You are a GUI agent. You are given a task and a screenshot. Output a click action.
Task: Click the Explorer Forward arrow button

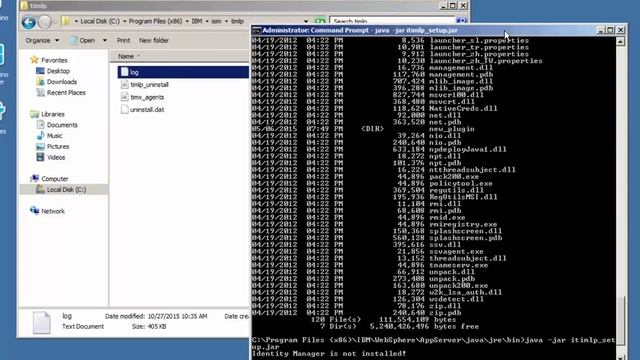44,22
